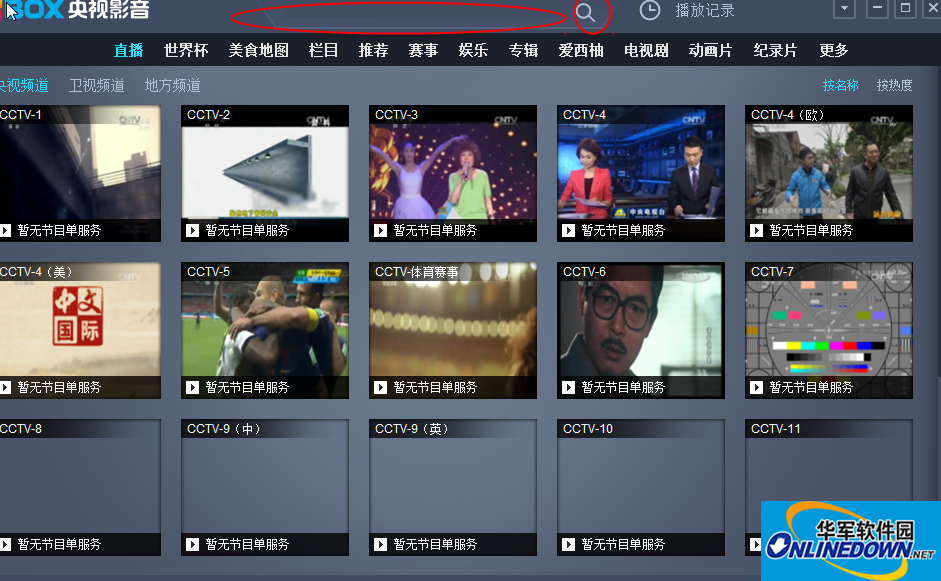Open the CCTV-8 channel tile
Image resolution: width=941 pixels, height=581 pixels.
[x=80, y=487]
